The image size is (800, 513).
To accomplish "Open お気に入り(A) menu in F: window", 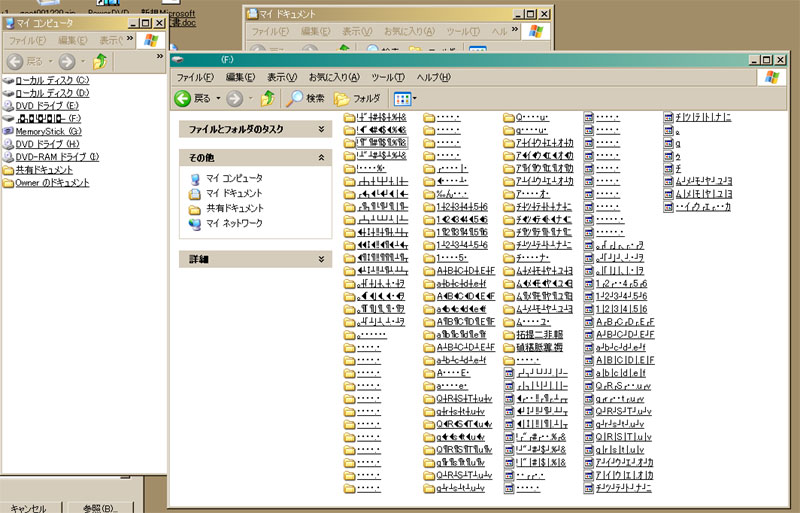I will [x=334, y=77].
